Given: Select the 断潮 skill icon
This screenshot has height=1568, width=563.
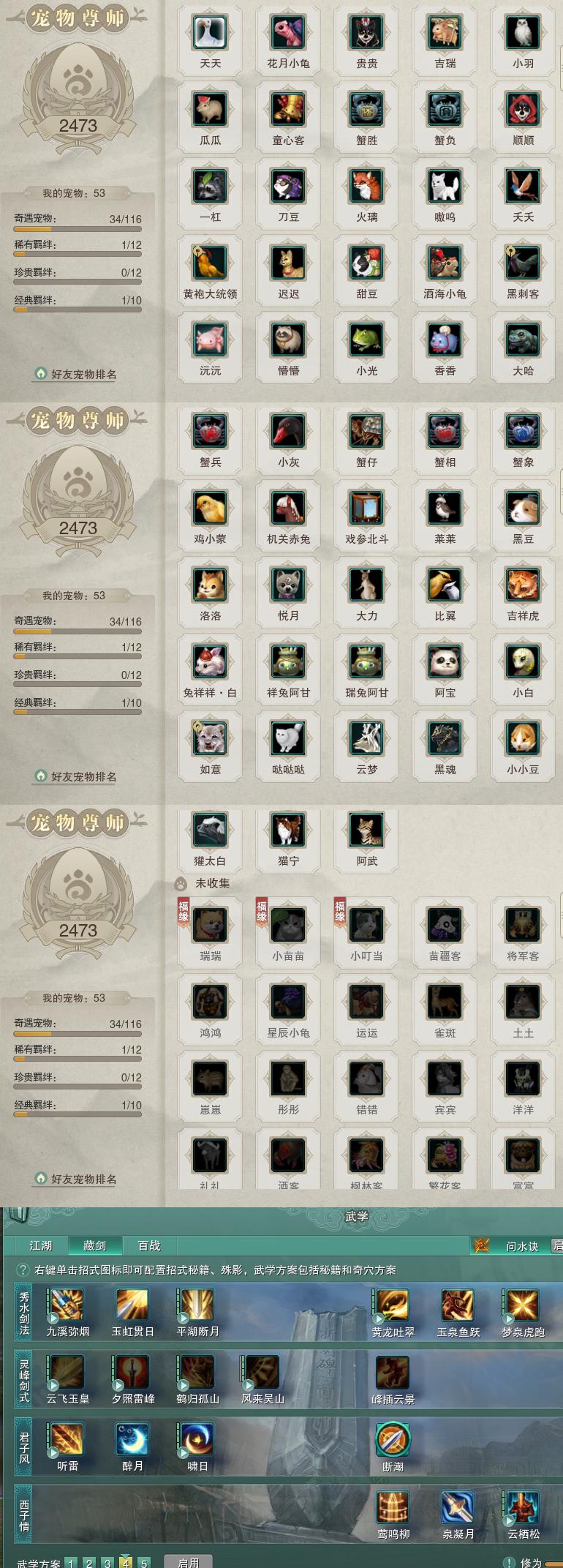Looking at the screenshot, I should 393,1439.
